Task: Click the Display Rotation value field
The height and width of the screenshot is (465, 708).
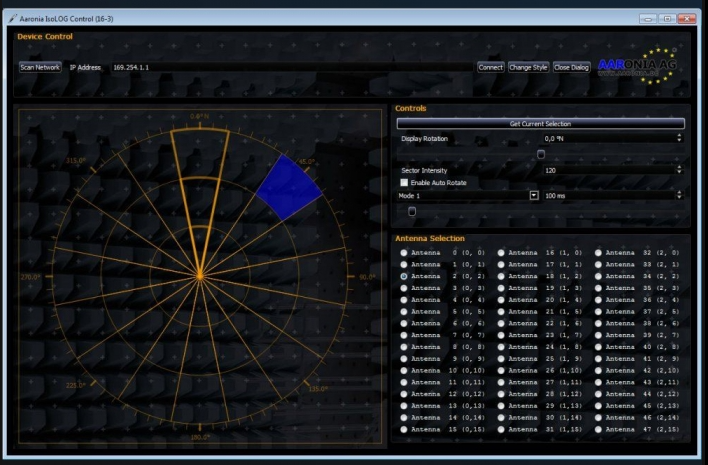Action: click(x=609, y=139)
